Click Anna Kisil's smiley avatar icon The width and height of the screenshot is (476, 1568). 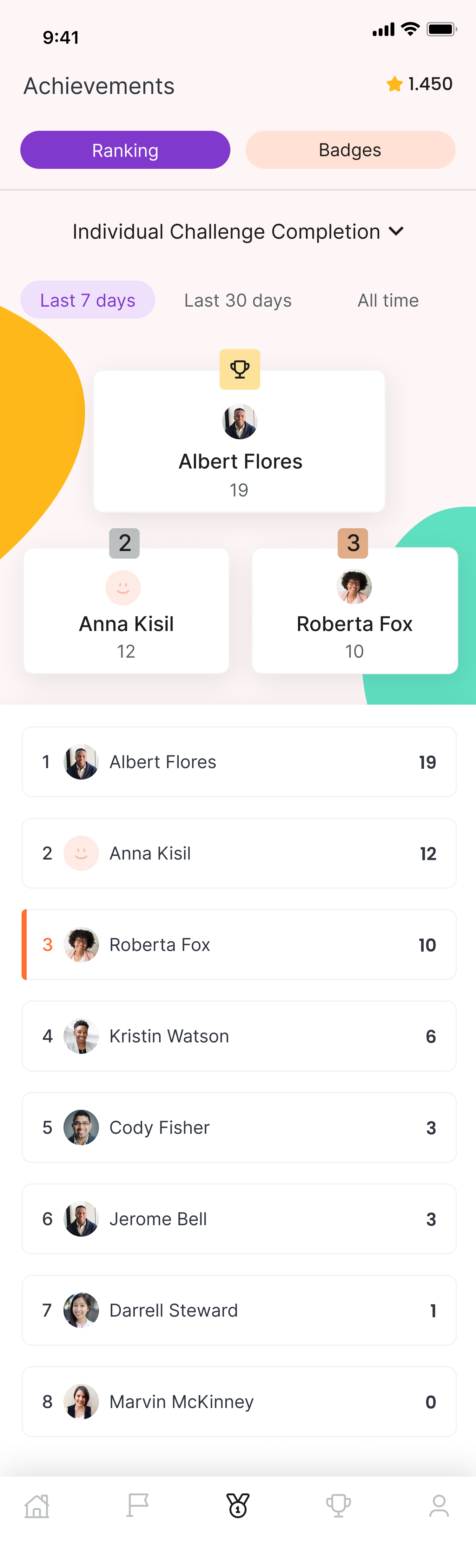pyautogui.click(x=123, y=588)
